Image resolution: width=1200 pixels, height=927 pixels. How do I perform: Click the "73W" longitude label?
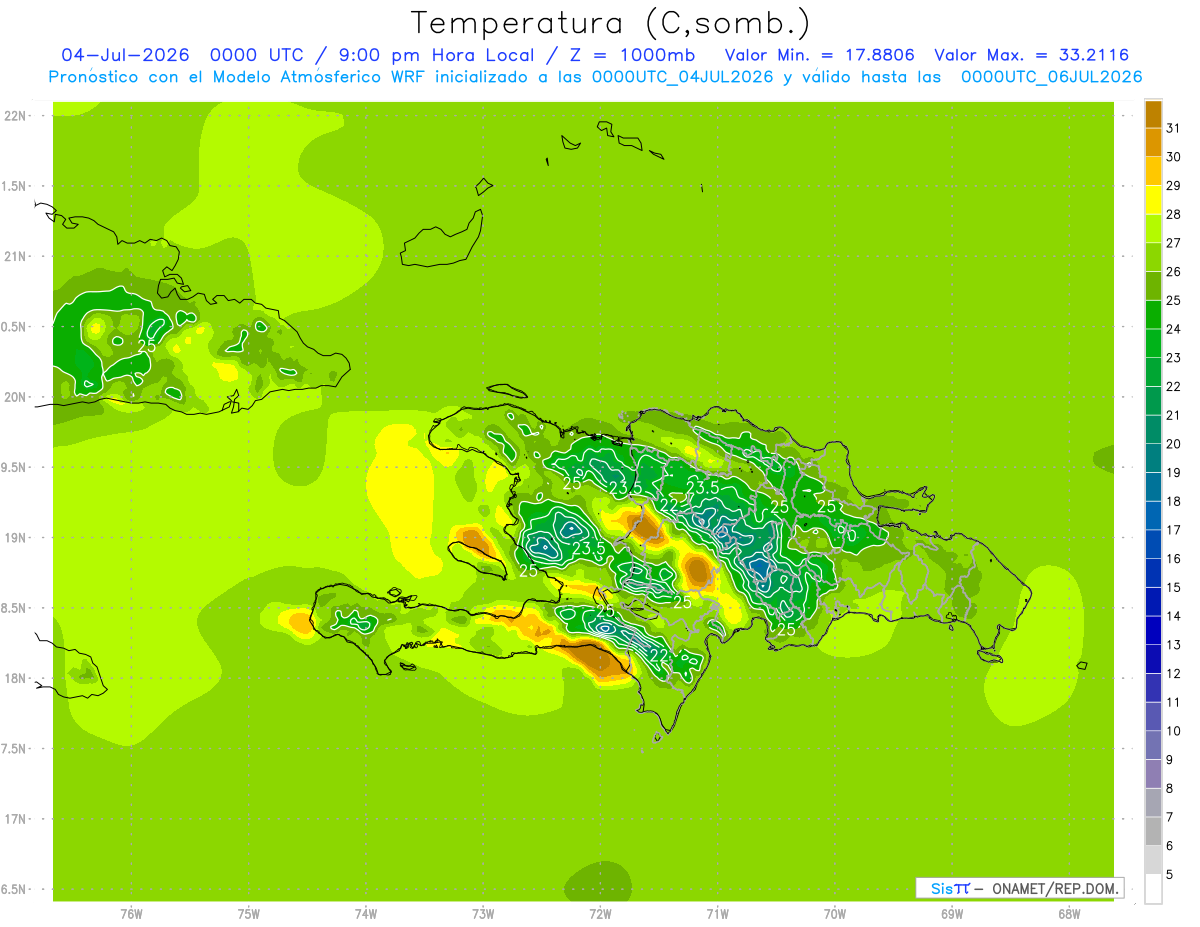(483, 914)
